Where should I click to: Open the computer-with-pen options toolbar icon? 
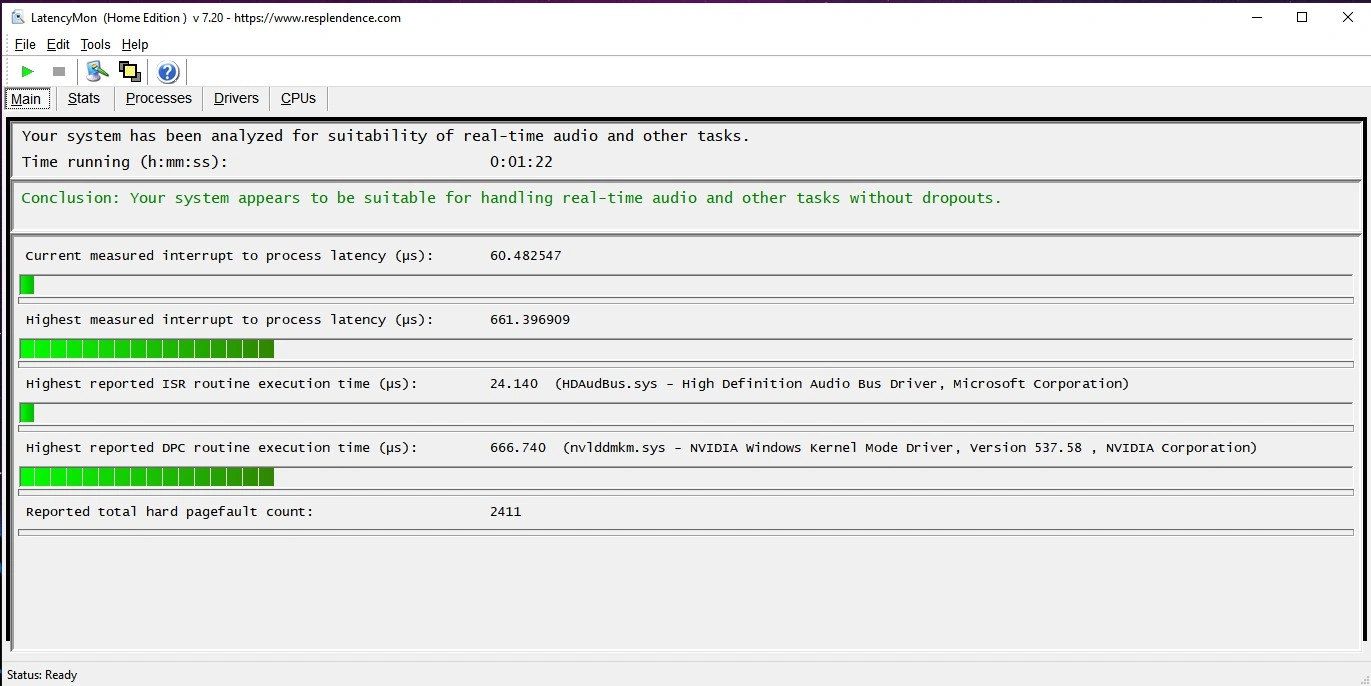tap(97, 71)
